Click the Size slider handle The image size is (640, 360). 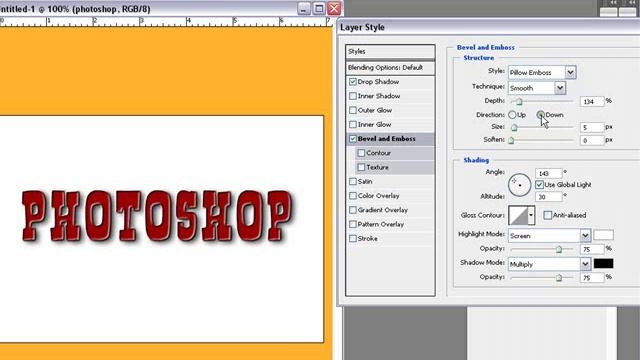coord(514,128)
